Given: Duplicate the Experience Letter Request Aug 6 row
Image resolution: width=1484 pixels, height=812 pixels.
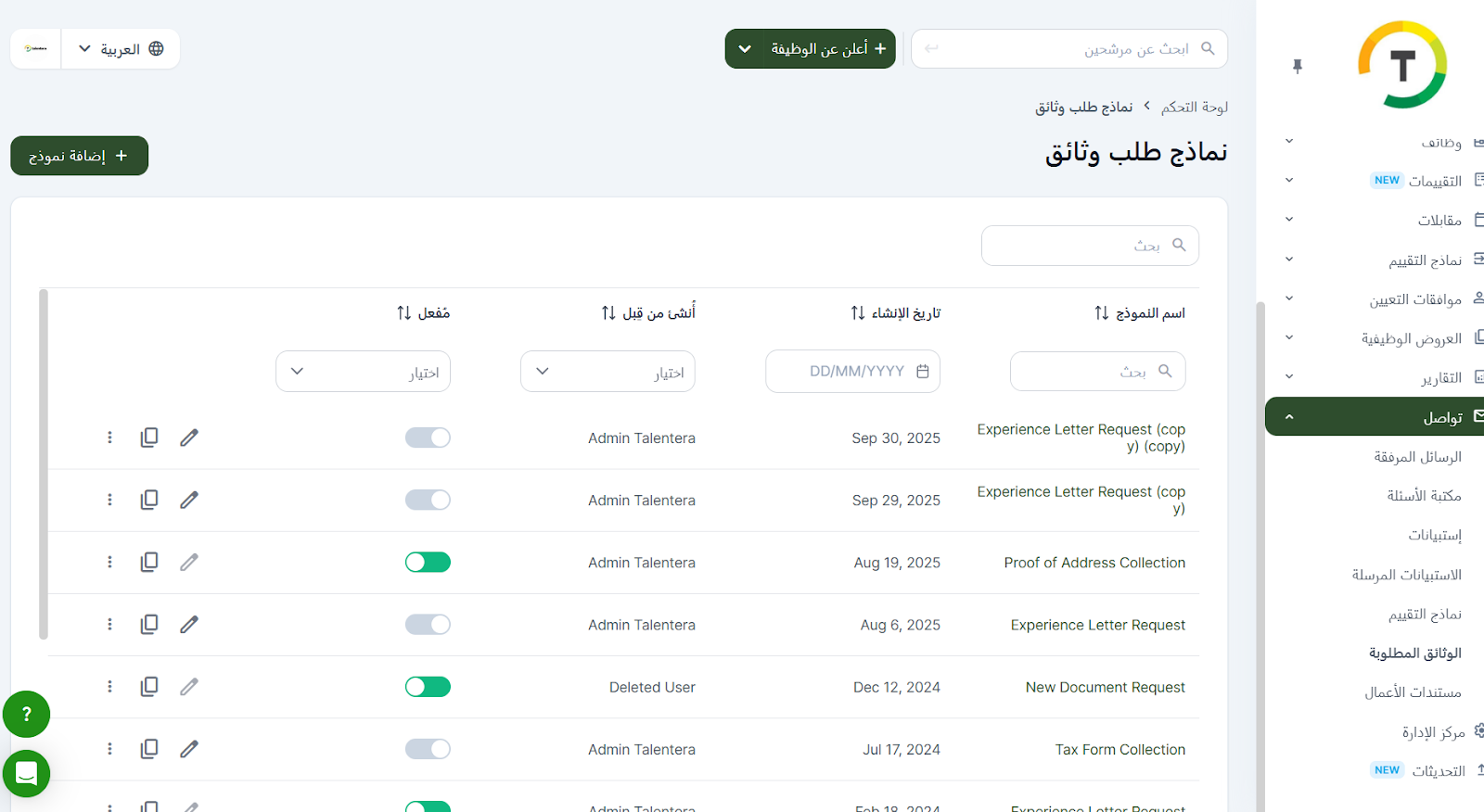Looking at the screenshot, I should pyautogui.click(x=149, y=625).
